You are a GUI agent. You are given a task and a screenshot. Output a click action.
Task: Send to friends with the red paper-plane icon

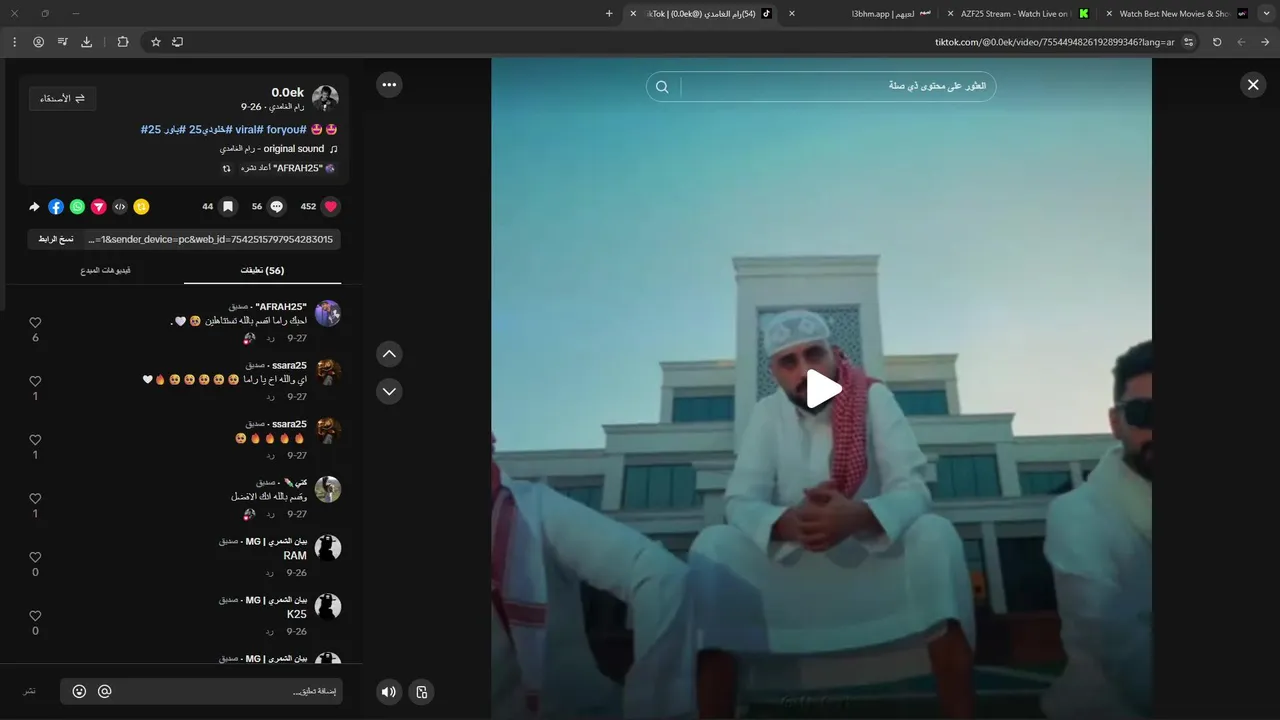coord(99,207)
